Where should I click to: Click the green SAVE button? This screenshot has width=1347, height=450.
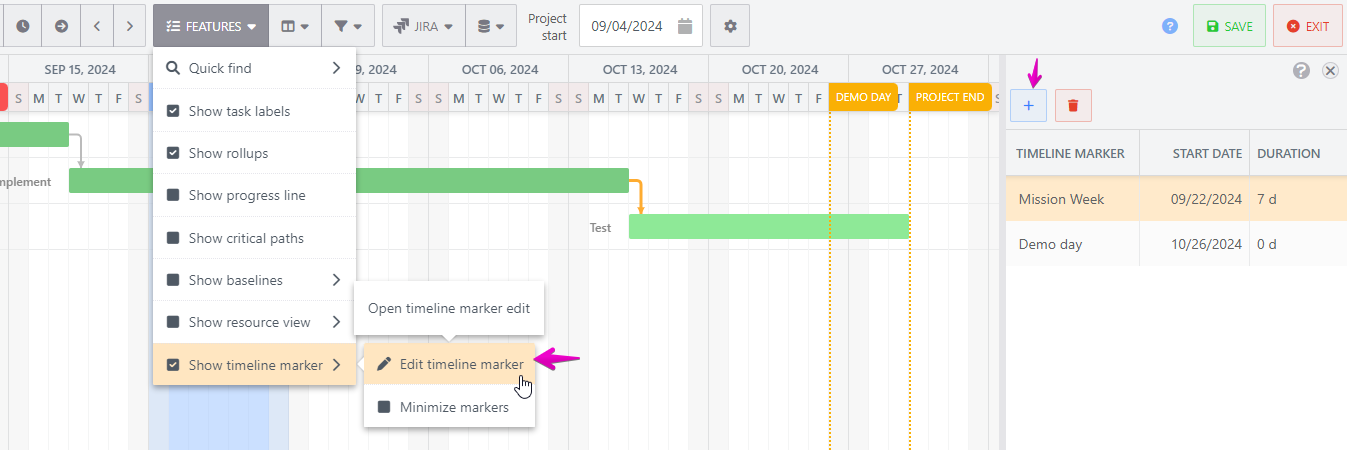(1229, 26)
